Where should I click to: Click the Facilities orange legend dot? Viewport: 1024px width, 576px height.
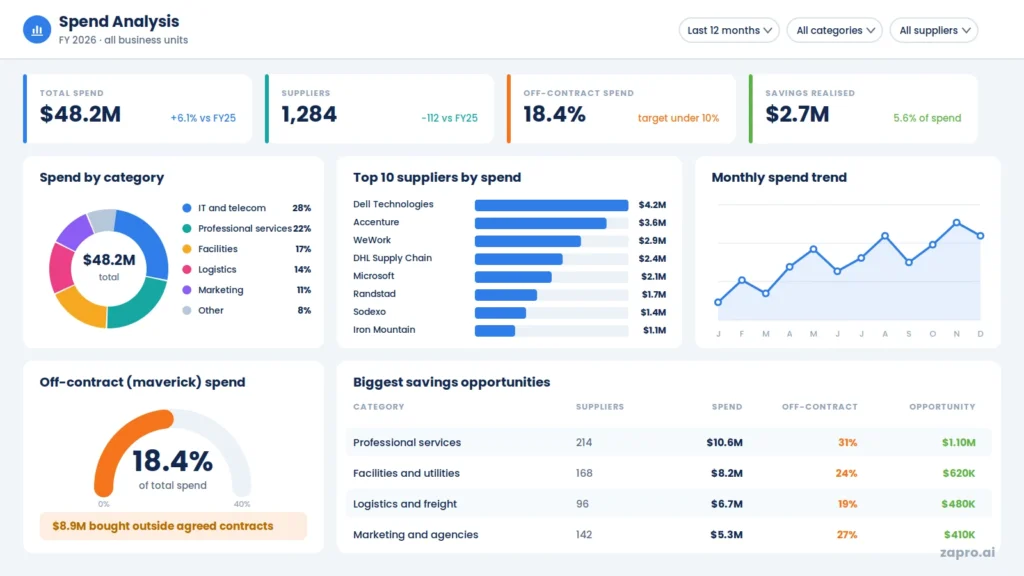click(x=187, y=249)
